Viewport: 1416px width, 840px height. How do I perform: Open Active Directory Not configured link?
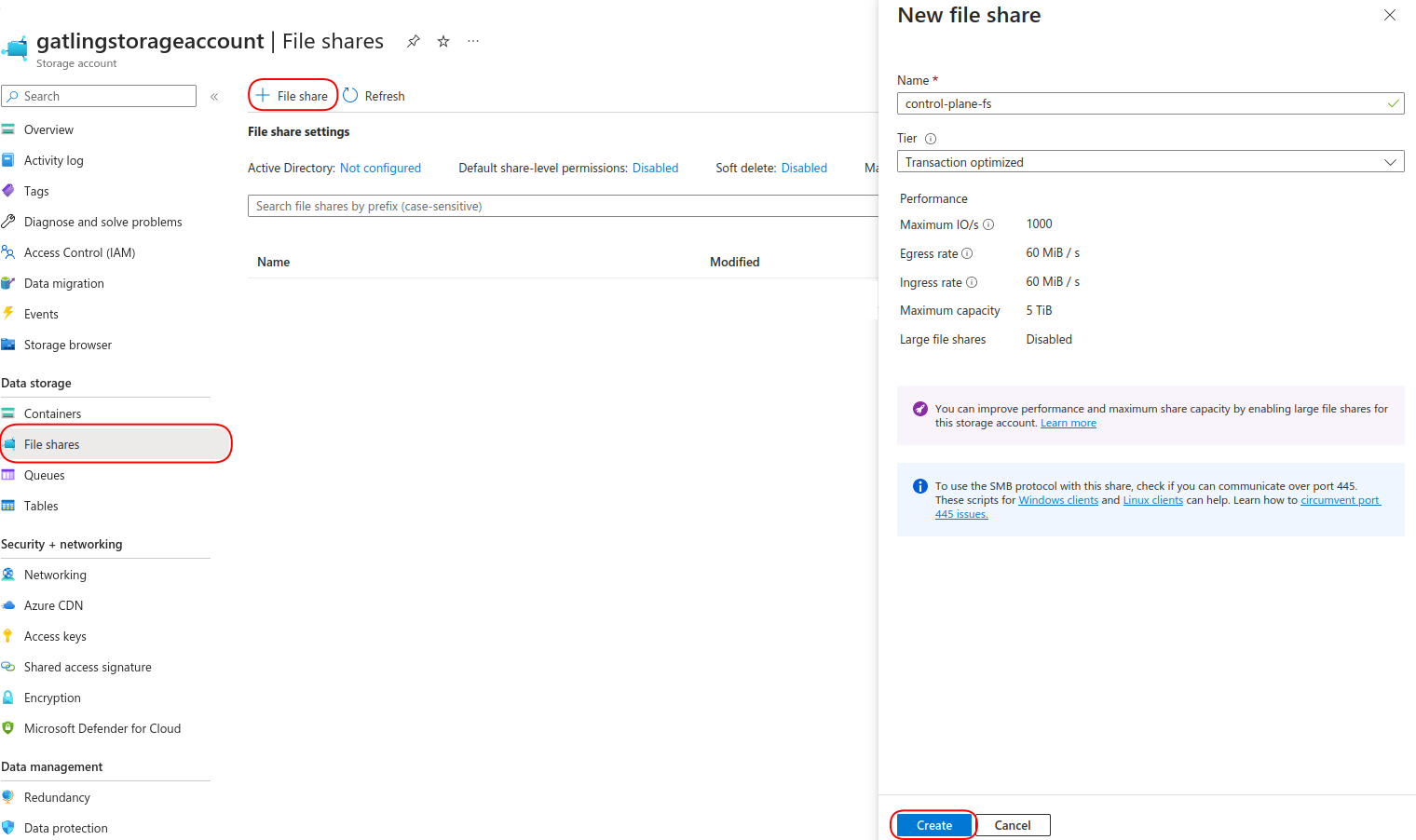click(380, 169)
